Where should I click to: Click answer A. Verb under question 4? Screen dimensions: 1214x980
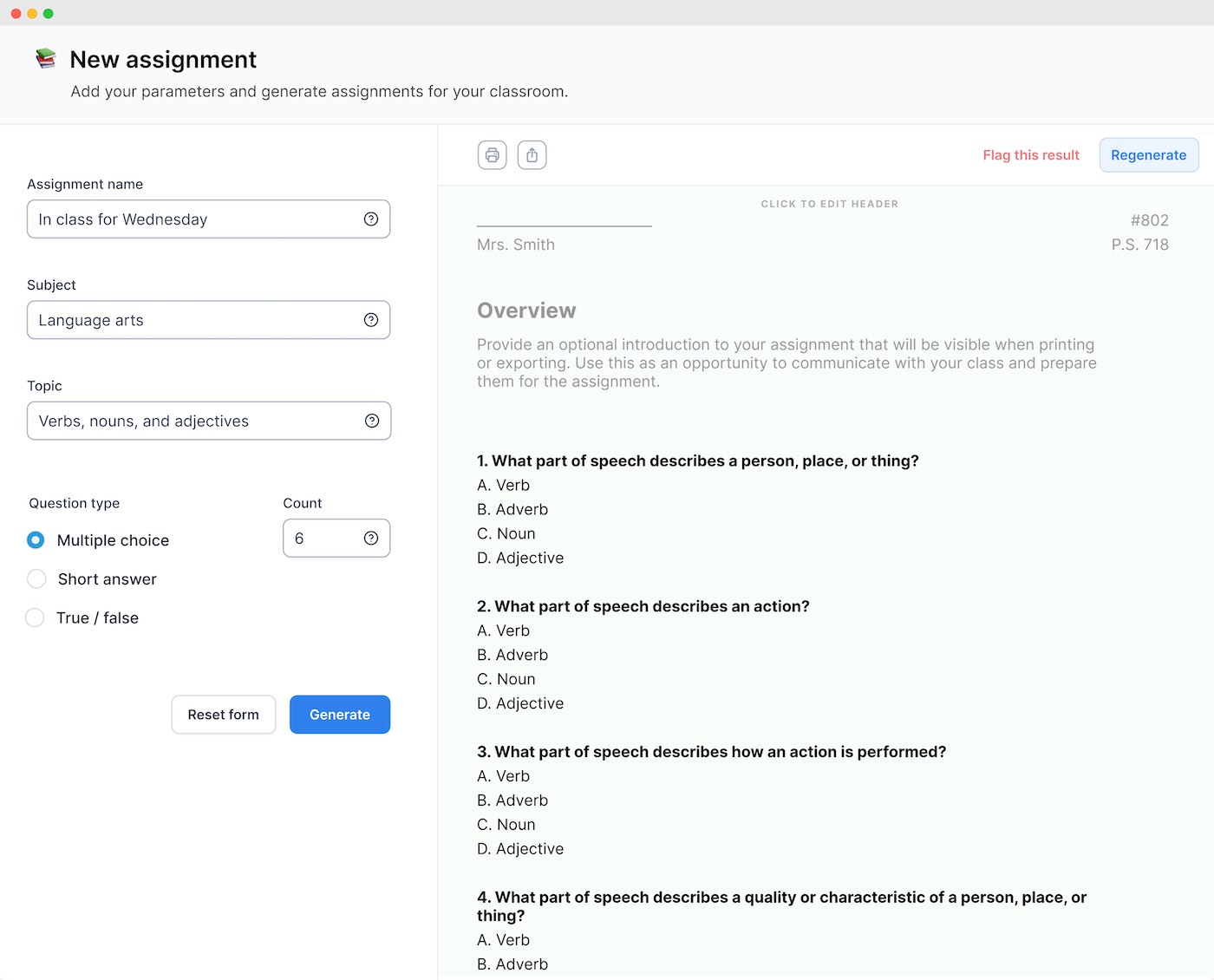504,940
